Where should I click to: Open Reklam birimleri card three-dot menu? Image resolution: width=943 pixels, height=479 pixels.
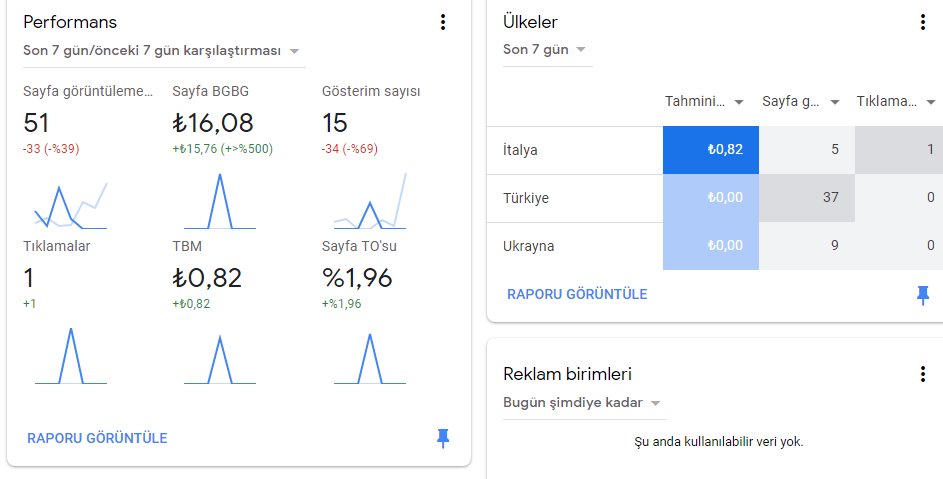(x=923, y=374)
